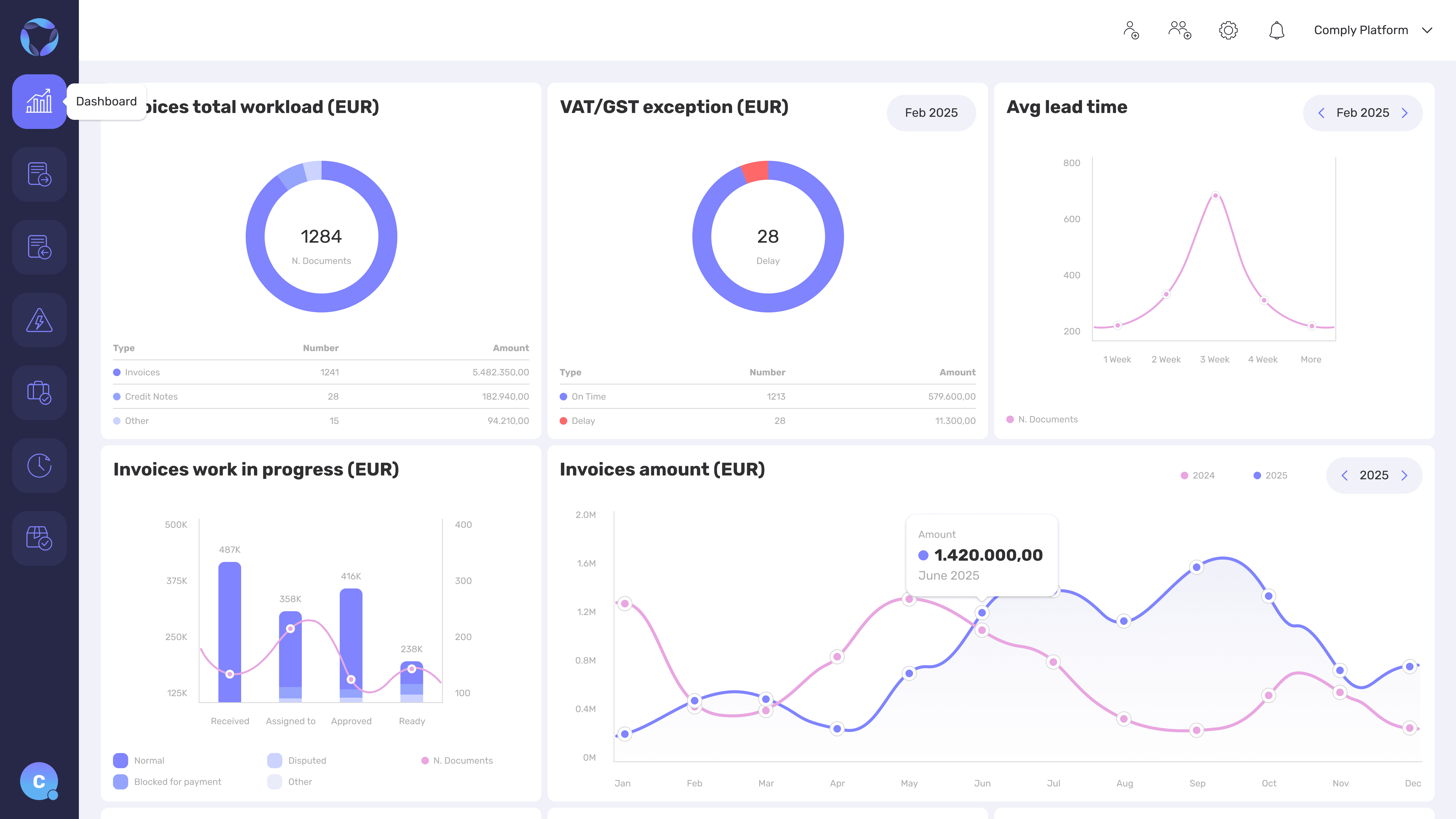Click the June 2025 data point
This screenshot has width=1456, height=819.
(982, 613)
